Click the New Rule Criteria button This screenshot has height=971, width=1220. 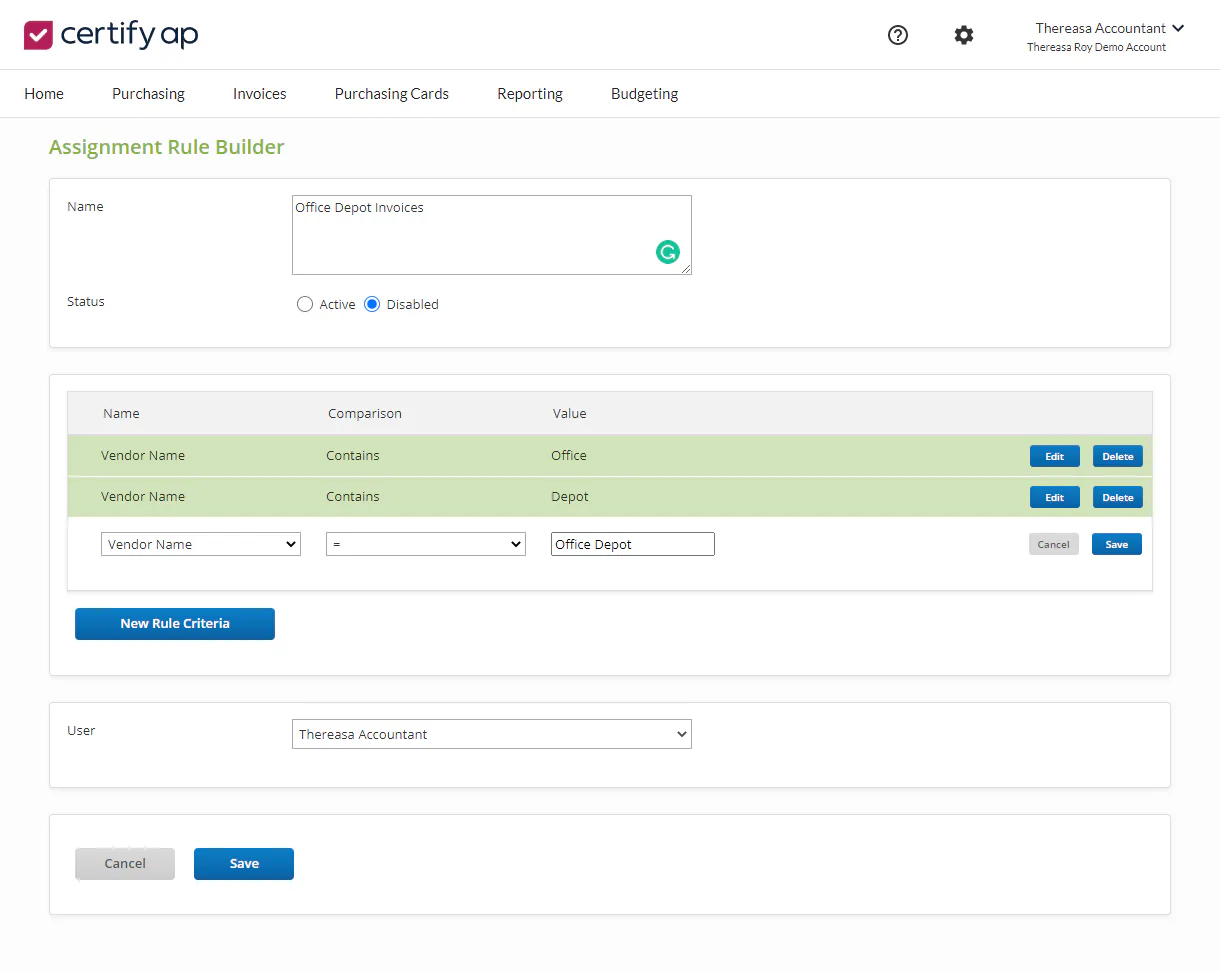pyautogui.click(x=175, y=623)
